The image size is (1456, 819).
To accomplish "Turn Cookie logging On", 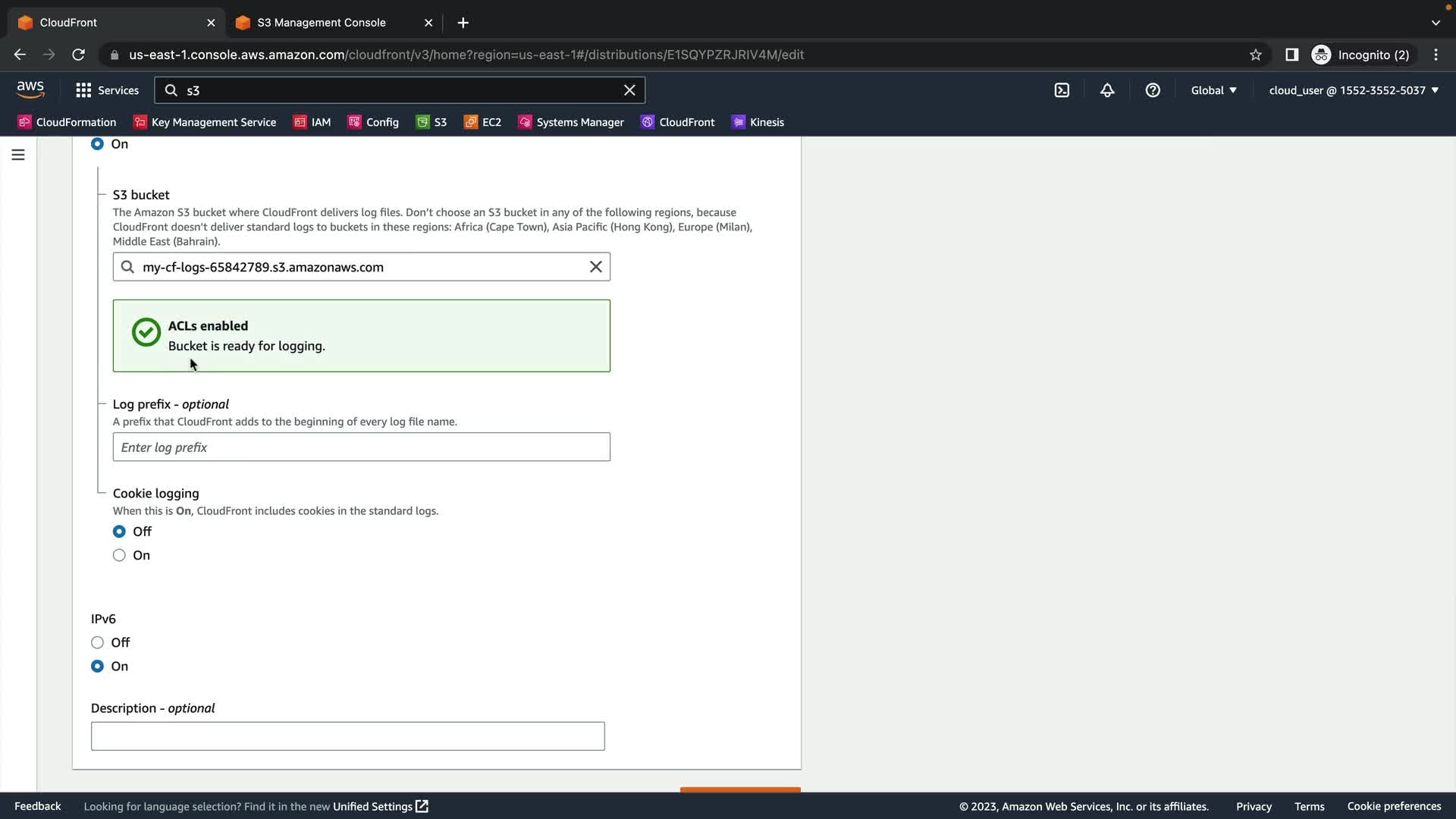I will click(x=119, y=555).
